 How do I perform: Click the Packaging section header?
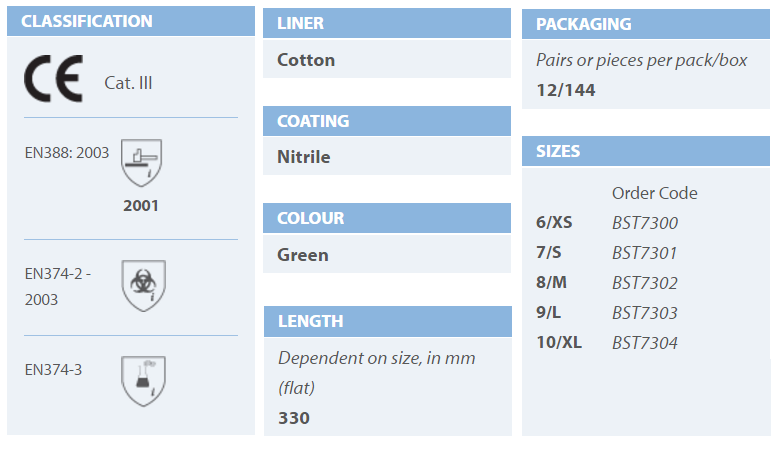(x=583, y=24)
